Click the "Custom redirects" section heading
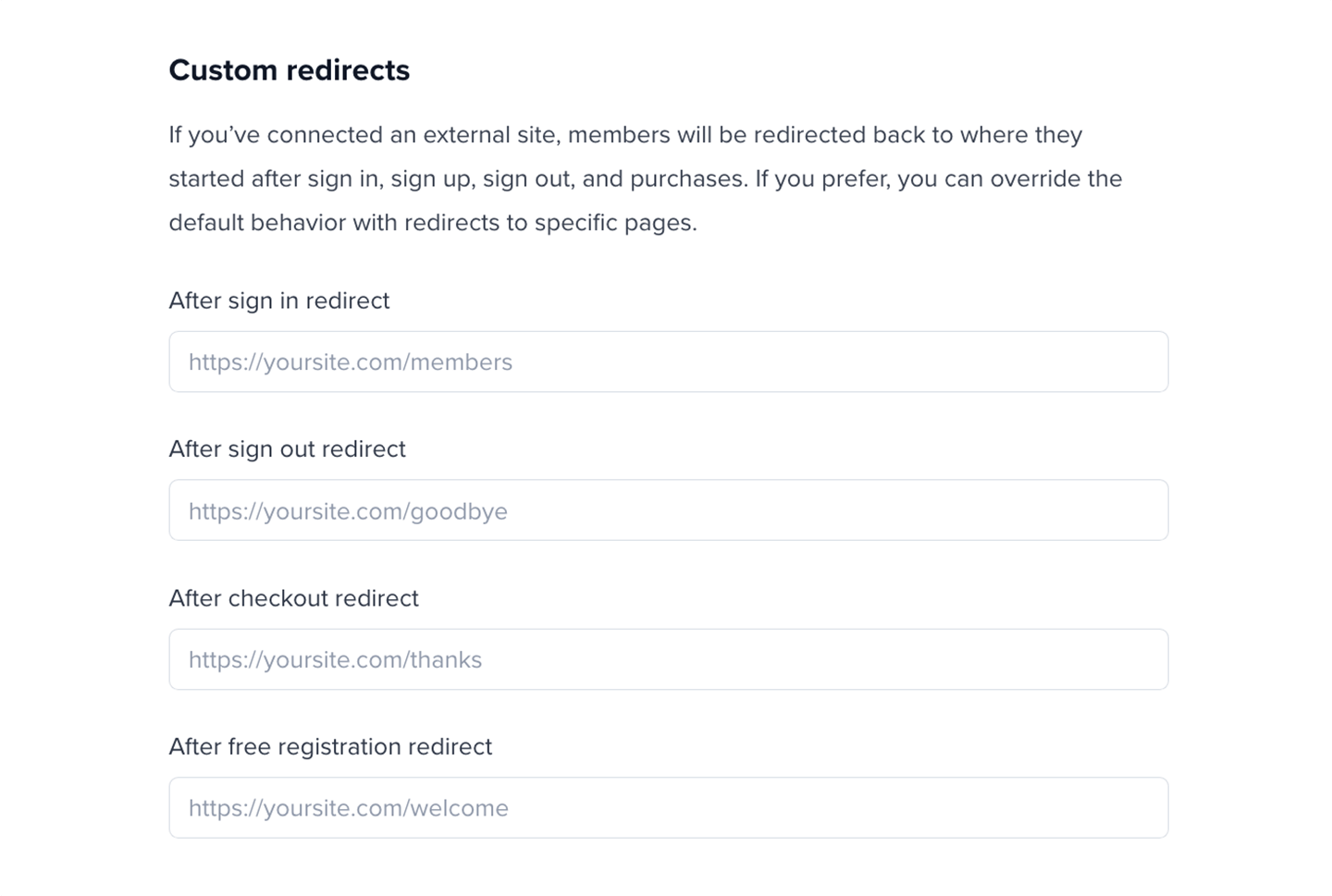Screen dimensions: 1332x896 point(289,70)
